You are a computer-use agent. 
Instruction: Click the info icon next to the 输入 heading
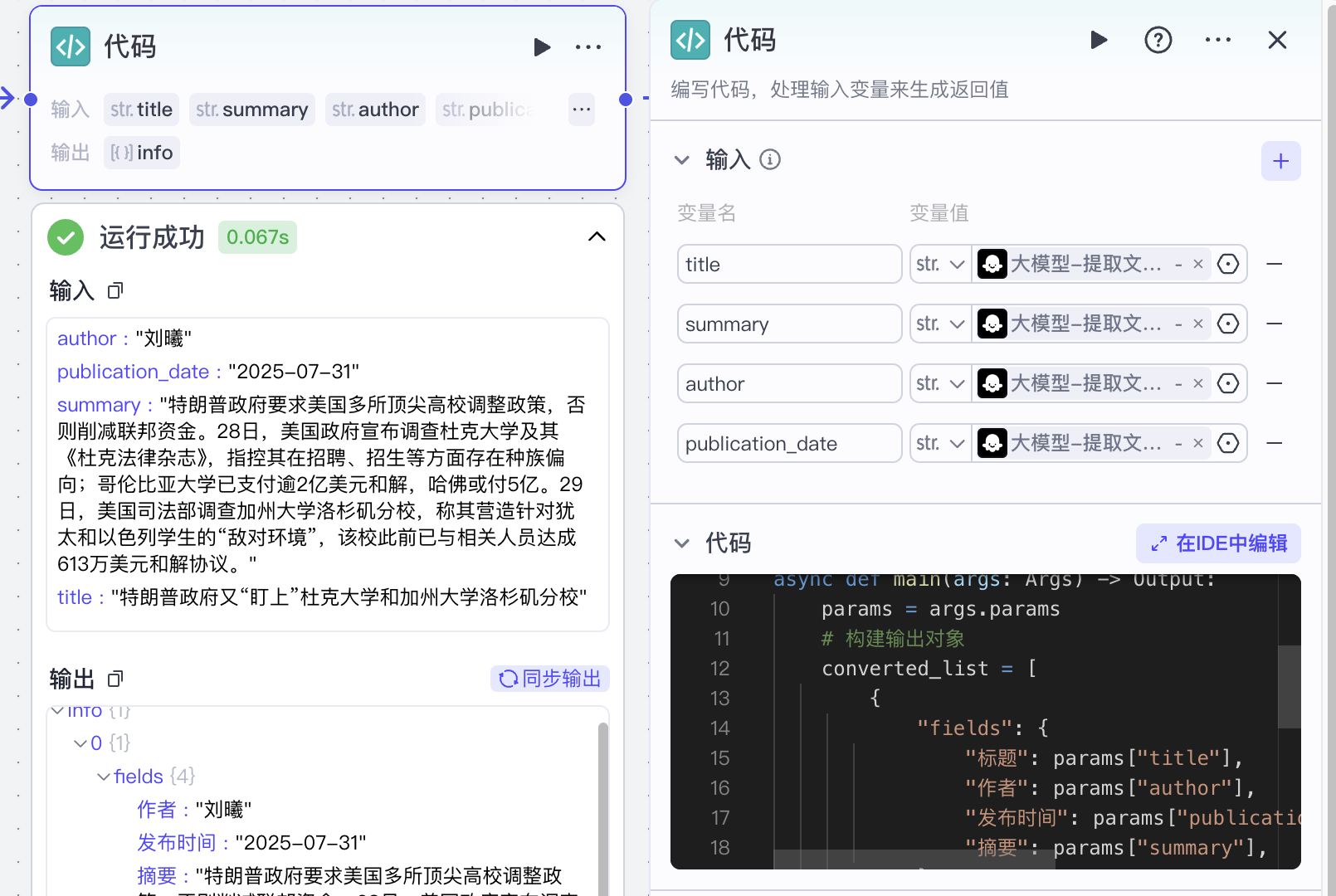click(x=770, y=159)
